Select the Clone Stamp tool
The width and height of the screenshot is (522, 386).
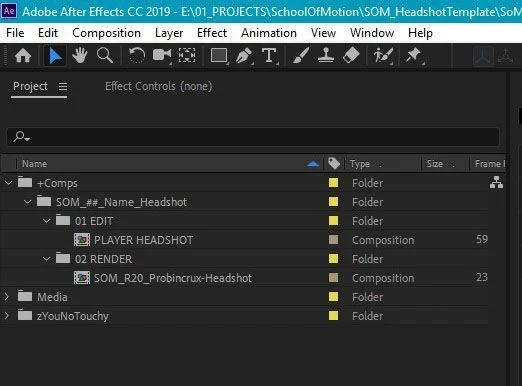[x=326, y=56]
